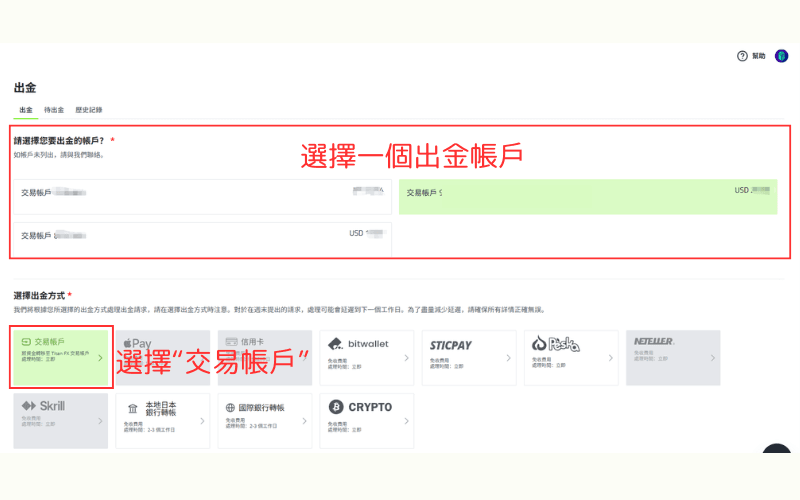Click the help question mark icon
This screenshot has width=800, height=500.
point(742,56)
